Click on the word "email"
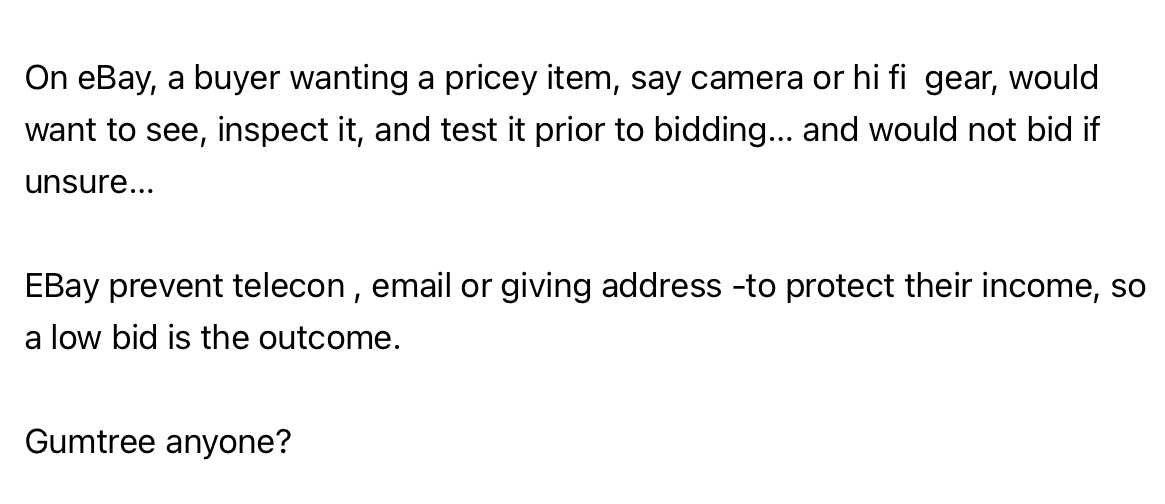 point(411,286)
